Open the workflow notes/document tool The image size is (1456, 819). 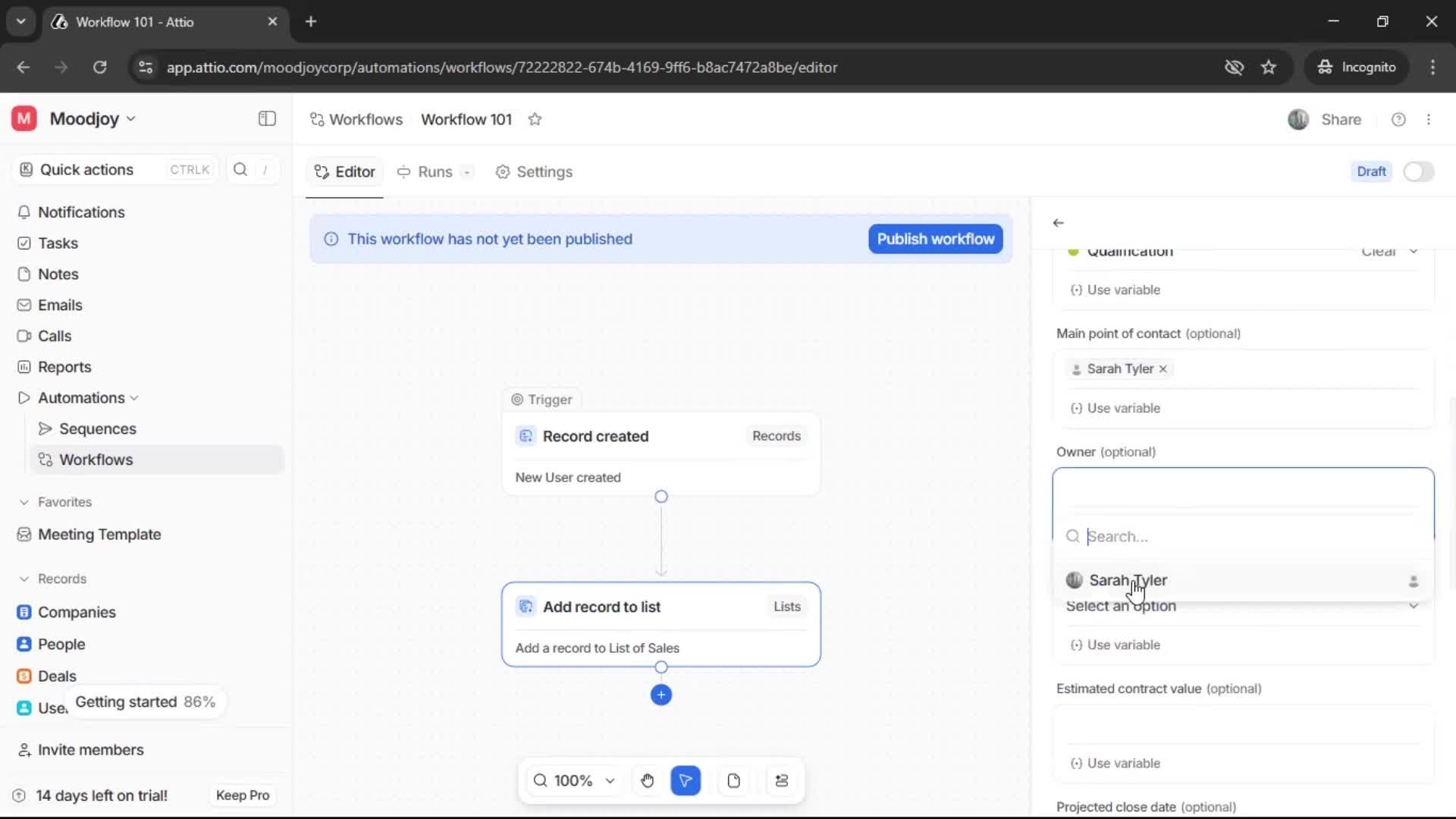[x=733, y=780]
